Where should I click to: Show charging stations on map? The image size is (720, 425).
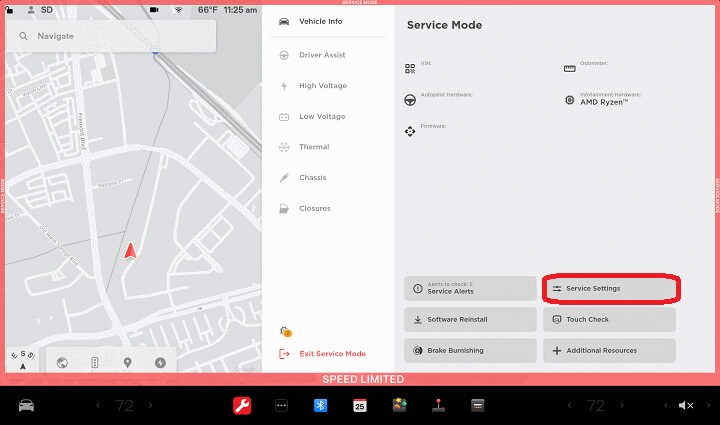coord(160,363)
